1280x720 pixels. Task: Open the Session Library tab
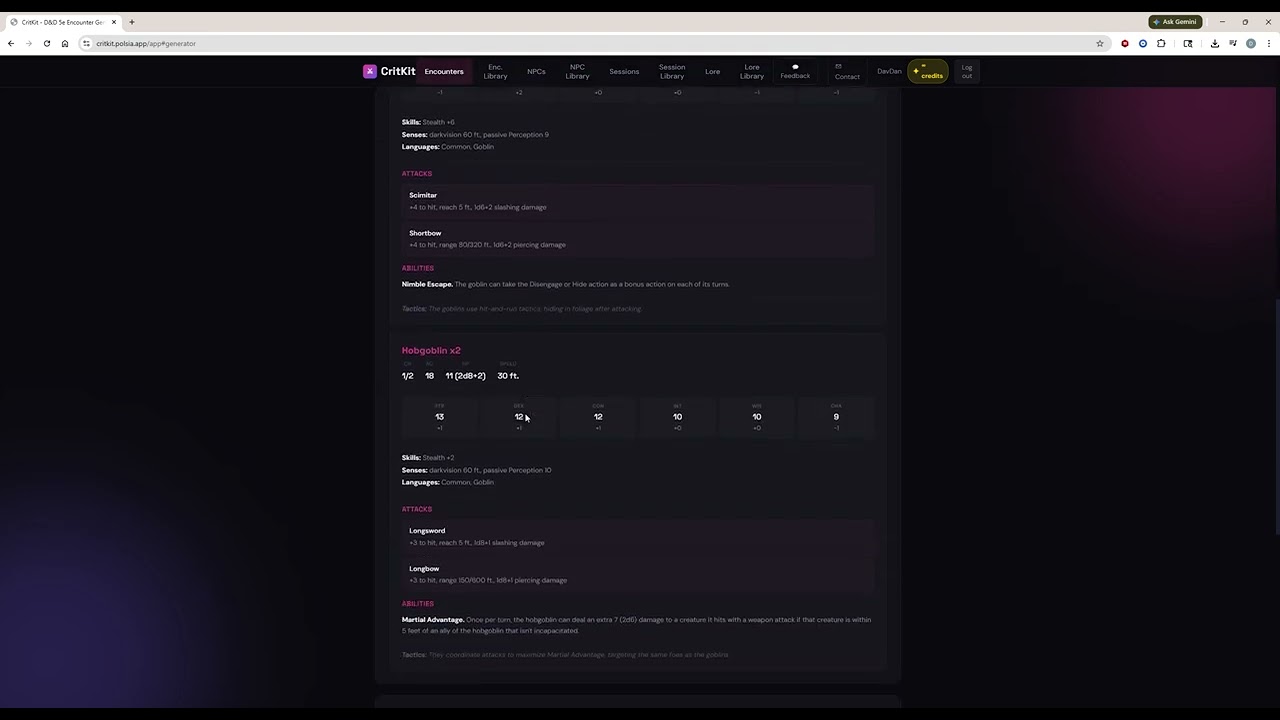coord(672,71)
